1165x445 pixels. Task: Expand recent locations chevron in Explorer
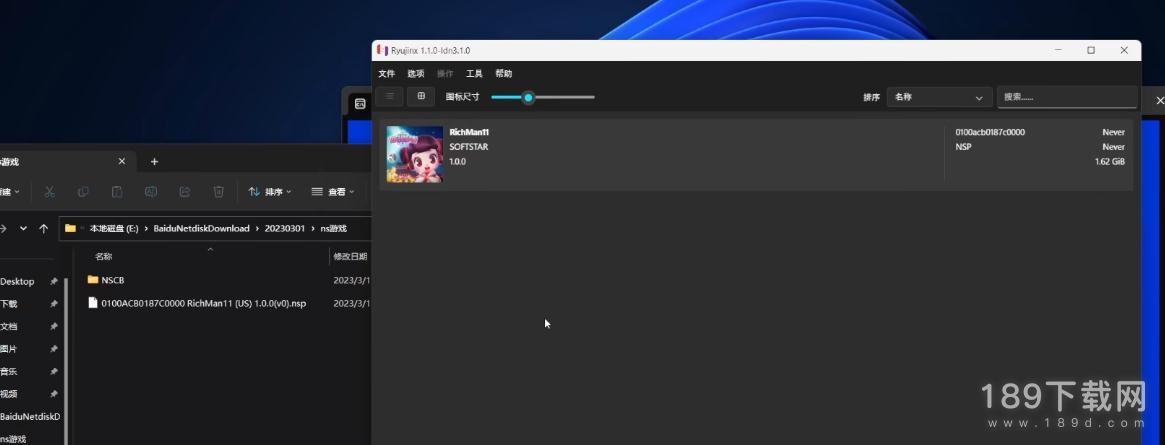click(24, 229)
